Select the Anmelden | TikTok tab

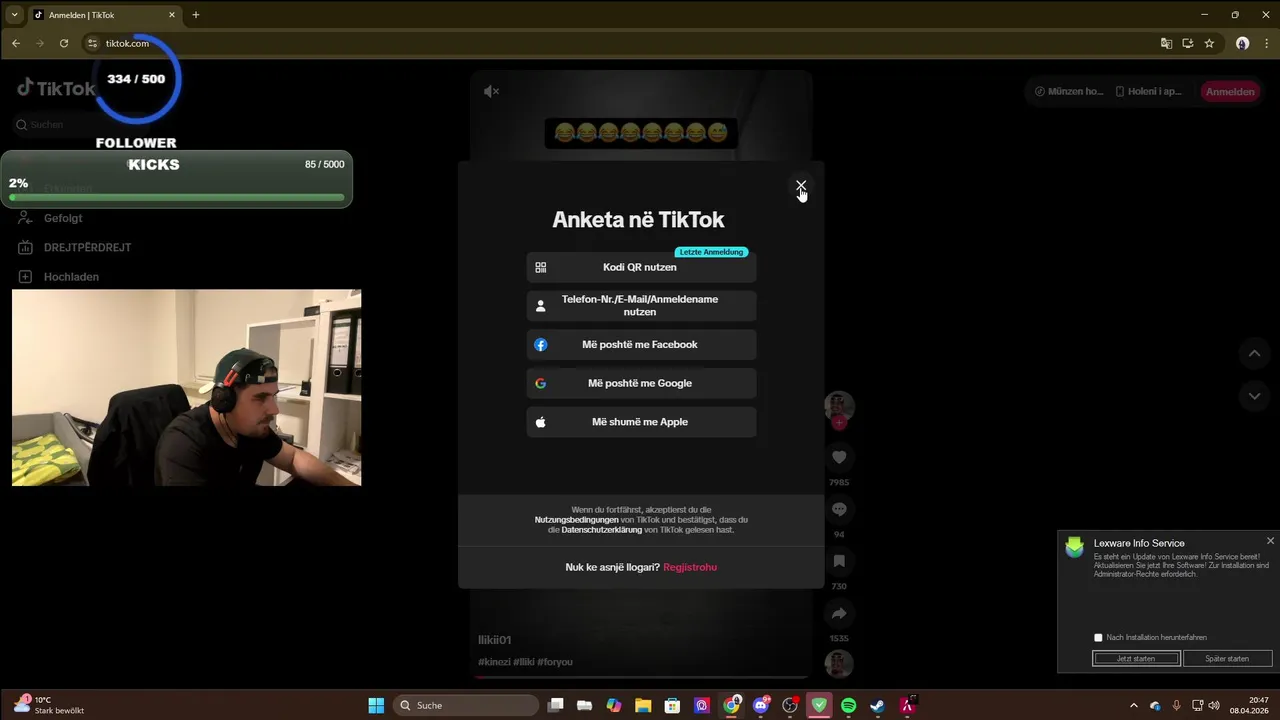(x=104, y=15)
